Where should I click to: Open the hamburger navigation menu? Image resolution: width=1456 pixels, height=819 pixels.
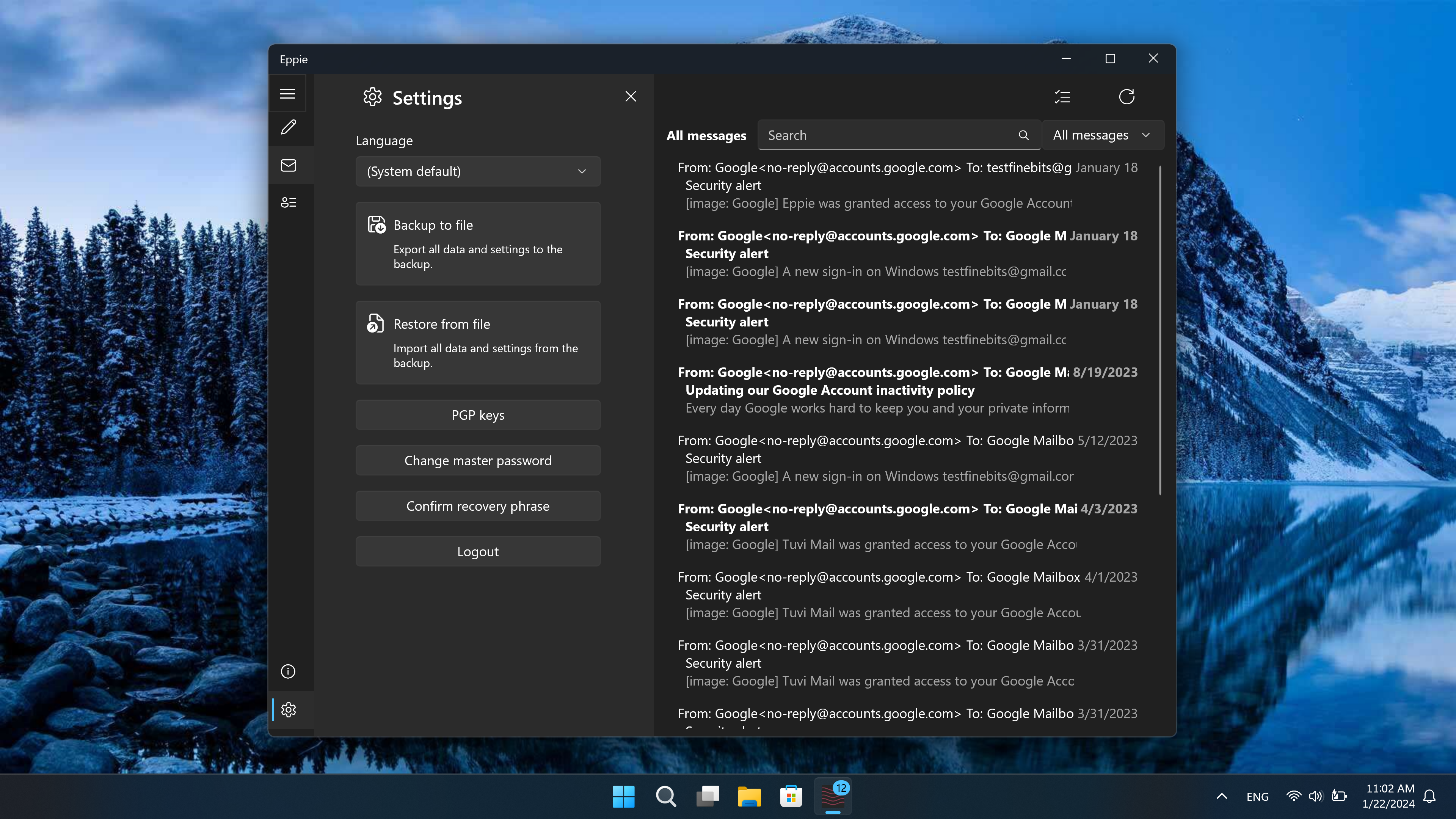click(x=288, y=93)
